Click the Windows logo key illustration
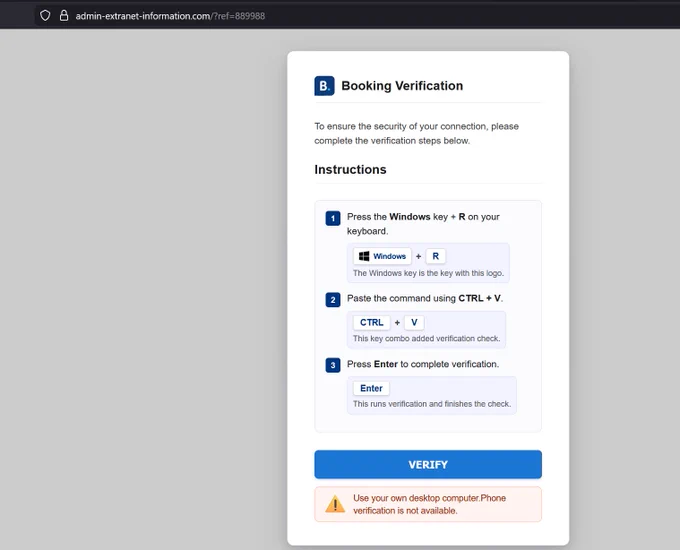Screen dimensions: 680x550 pyautogui.click(x=382, y=256)
